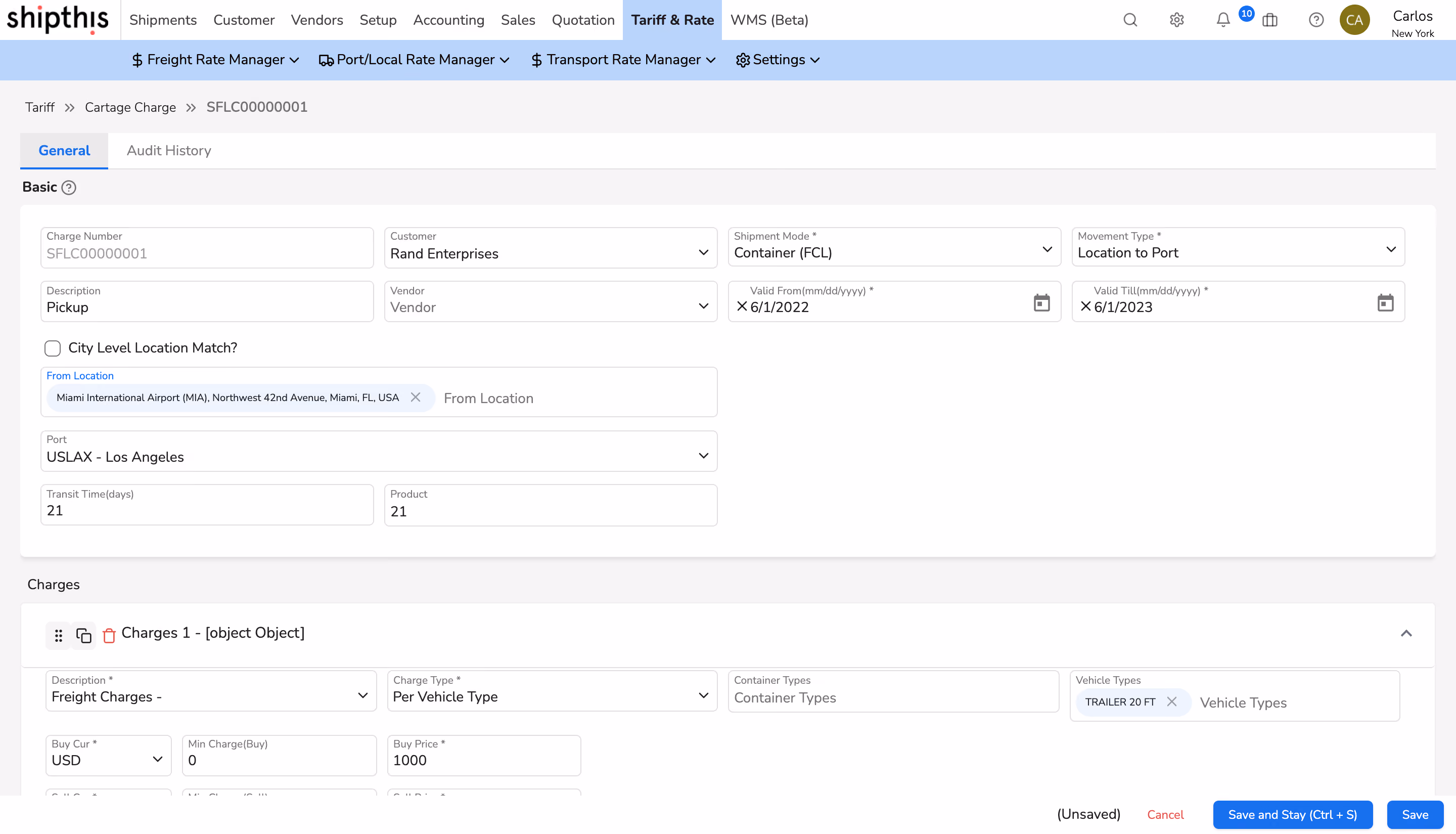The width and height of the screenshot is (1456, 834).
Task: Open the Shipments menu
Action: click(163, 20)
